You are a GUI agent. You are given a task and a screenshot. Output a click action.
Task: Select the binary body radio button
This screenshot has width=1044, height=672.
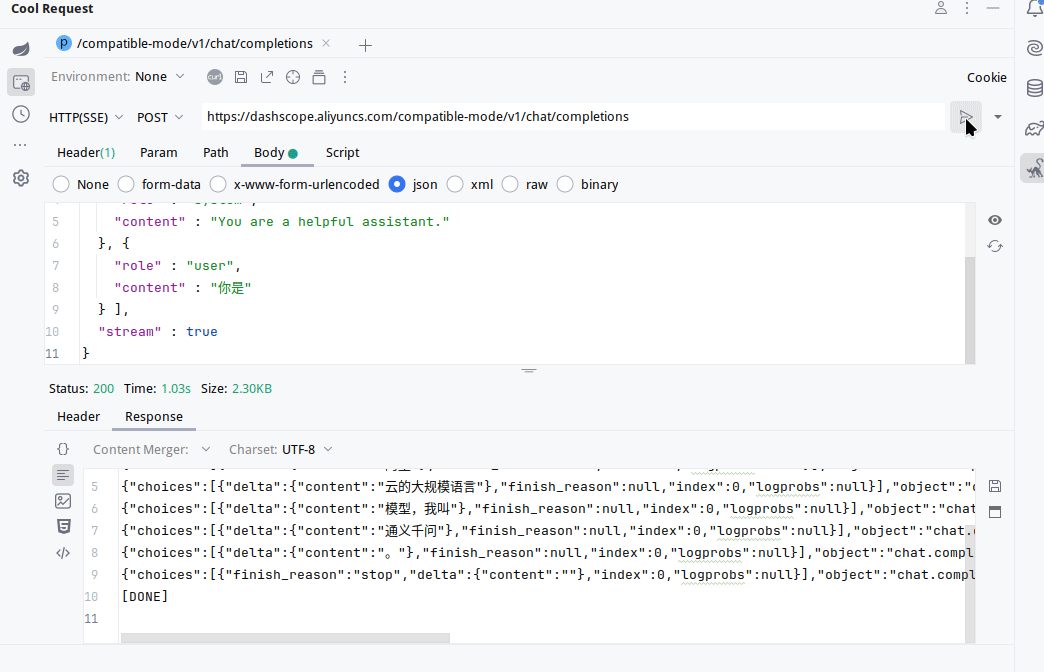coord(565,184)
